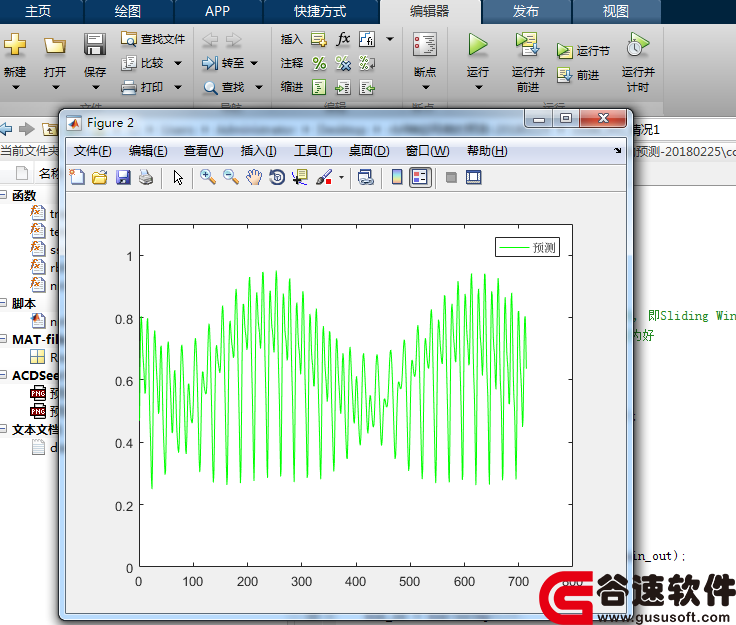Switch to the View (视图) tab
Screen dimensions: 736x625
[616, 11]
